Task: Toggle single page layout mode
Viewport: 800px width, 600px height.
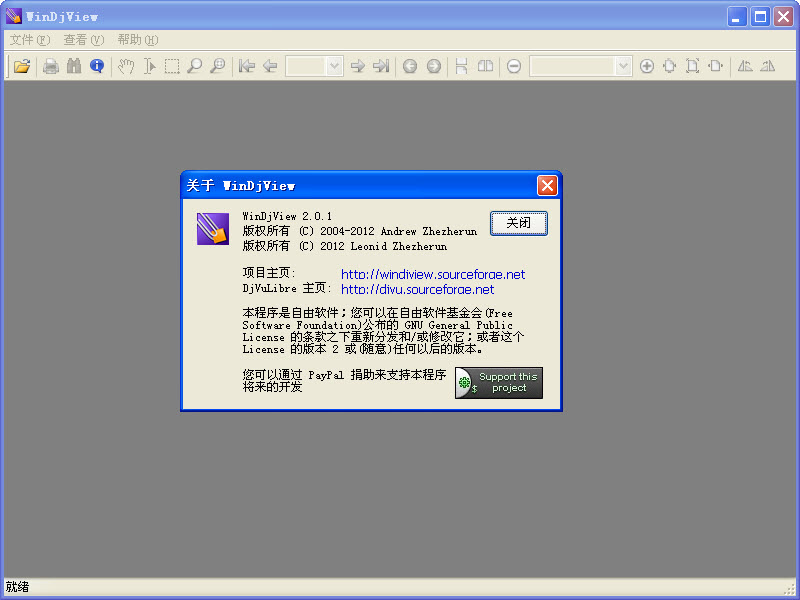Action: [x=460, y=66]
